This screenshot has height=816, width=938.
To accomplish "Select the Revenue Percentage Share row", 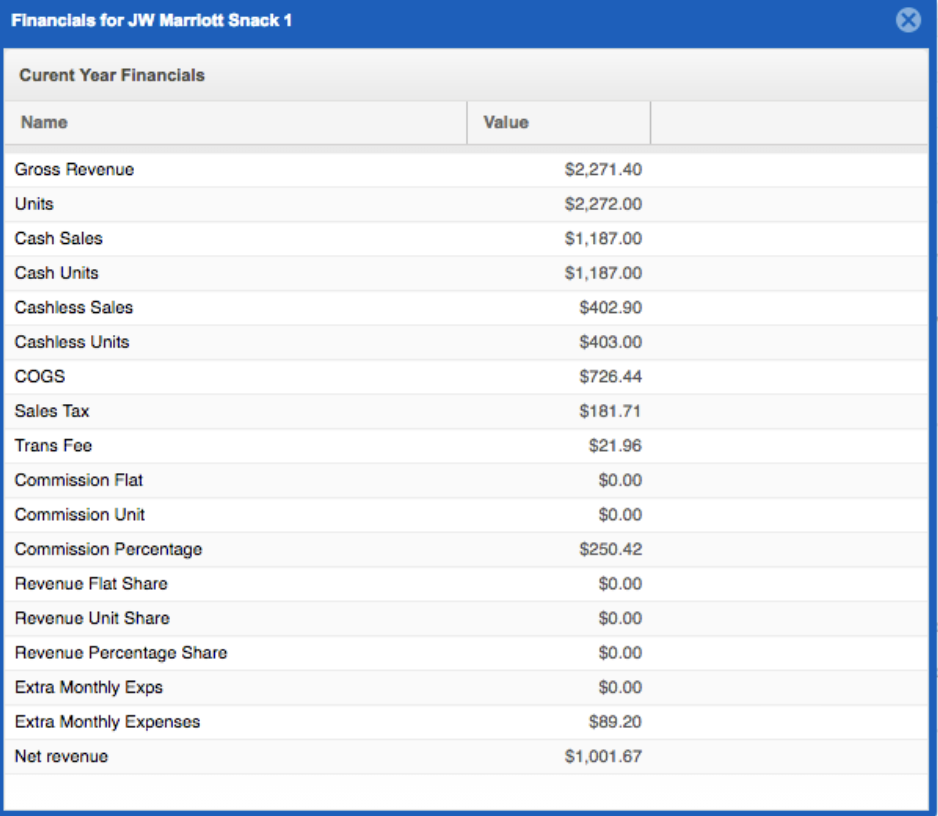I will 466,653.
